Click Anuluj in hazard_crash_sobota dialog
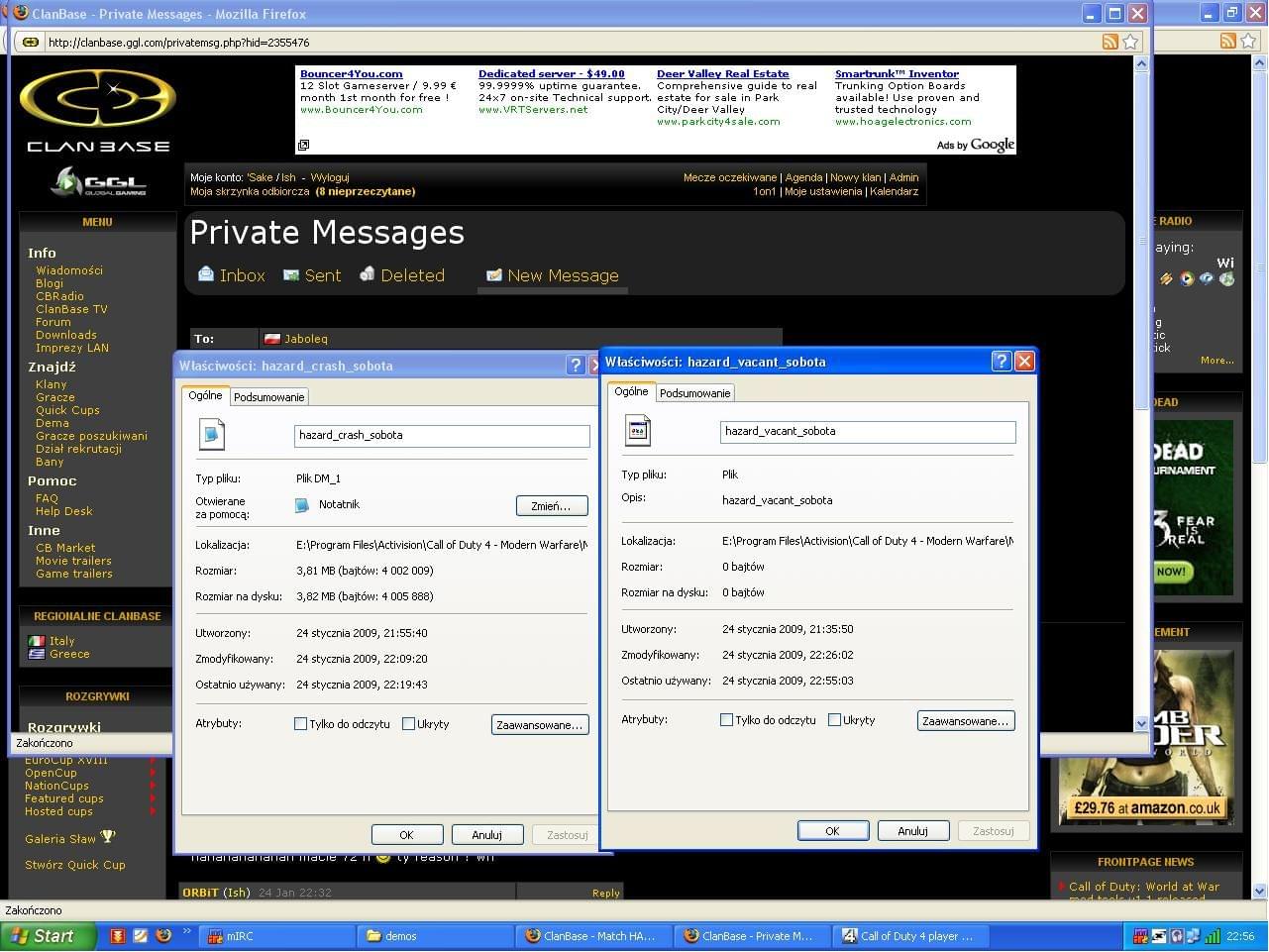Image resolution: width=1269 pixels, height=952 pixels. [487, 835]
